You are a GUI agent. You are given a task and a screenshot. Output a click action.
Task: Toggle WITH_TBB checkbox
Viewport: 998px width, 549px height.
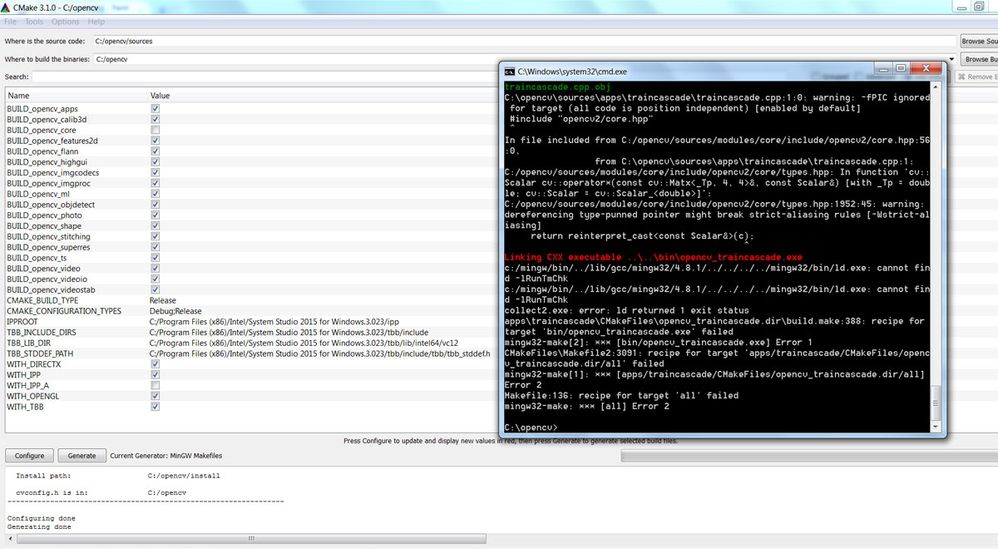[x=155, y=407]
